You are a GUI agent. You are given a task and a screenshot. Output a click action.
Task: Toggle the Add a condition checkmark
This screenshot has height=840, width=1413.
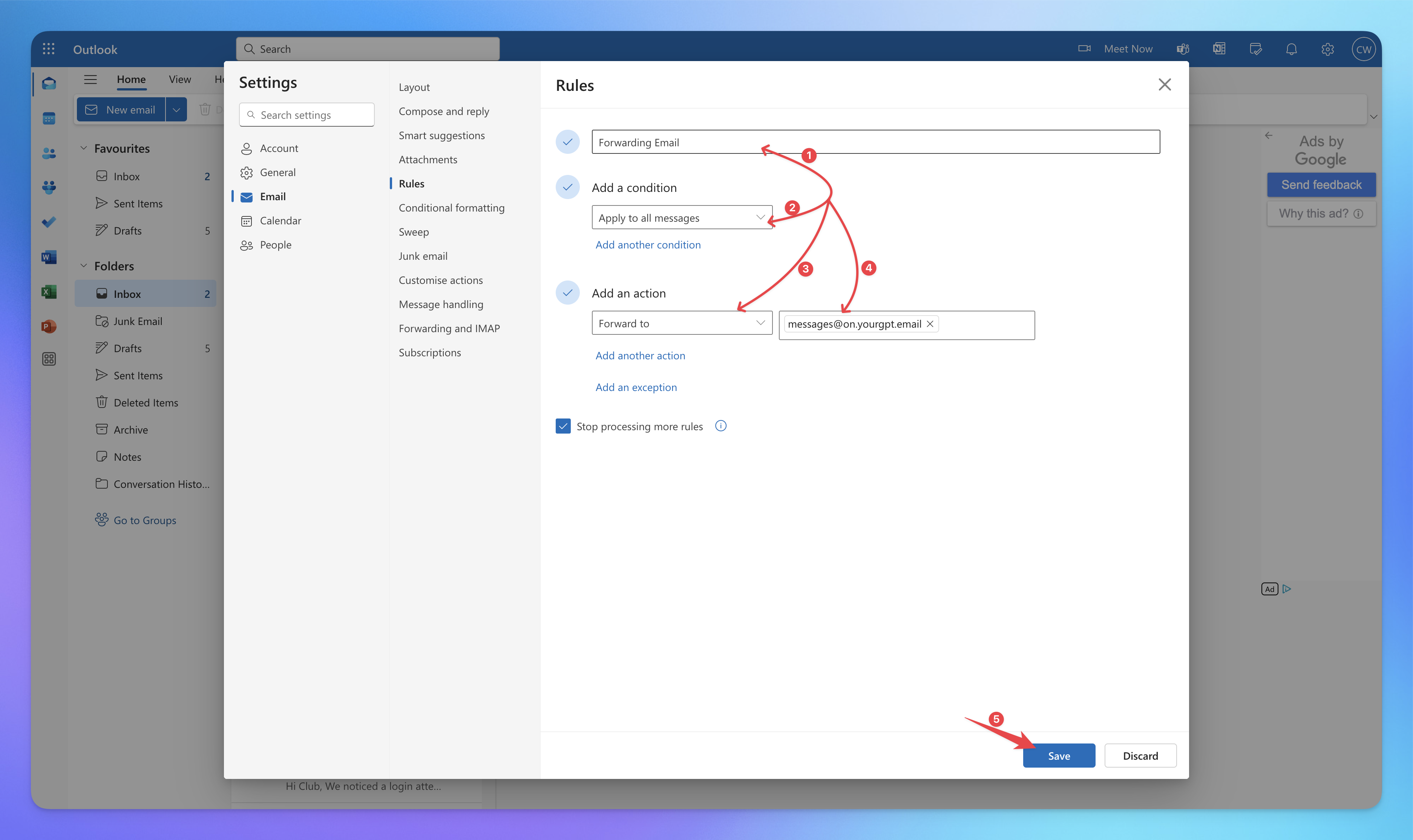click(567, 187)
